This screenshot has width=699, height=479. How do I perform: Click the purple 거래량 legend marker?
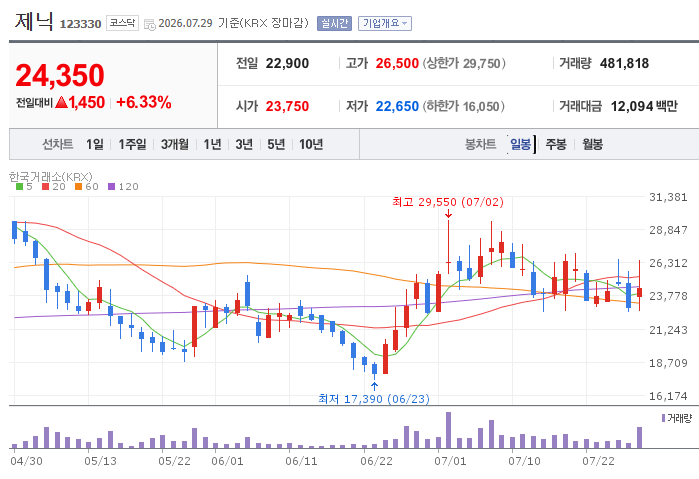[x=663, y=418]
